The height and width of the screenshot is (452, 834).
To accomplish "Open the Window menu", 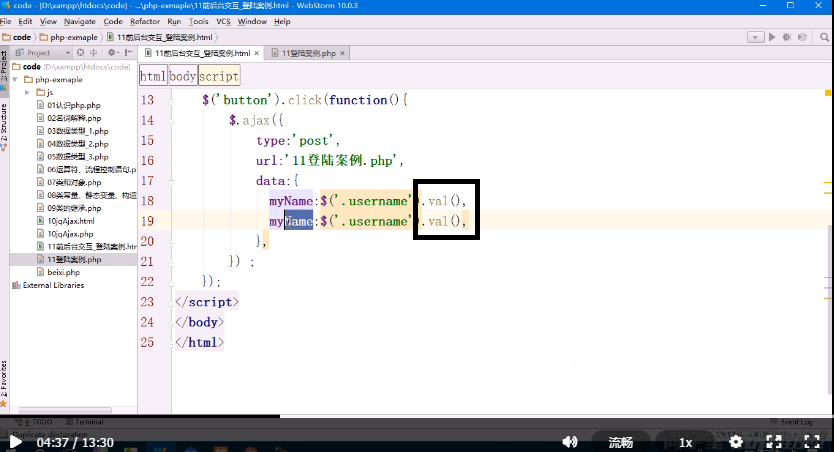I will pos(252,21).
